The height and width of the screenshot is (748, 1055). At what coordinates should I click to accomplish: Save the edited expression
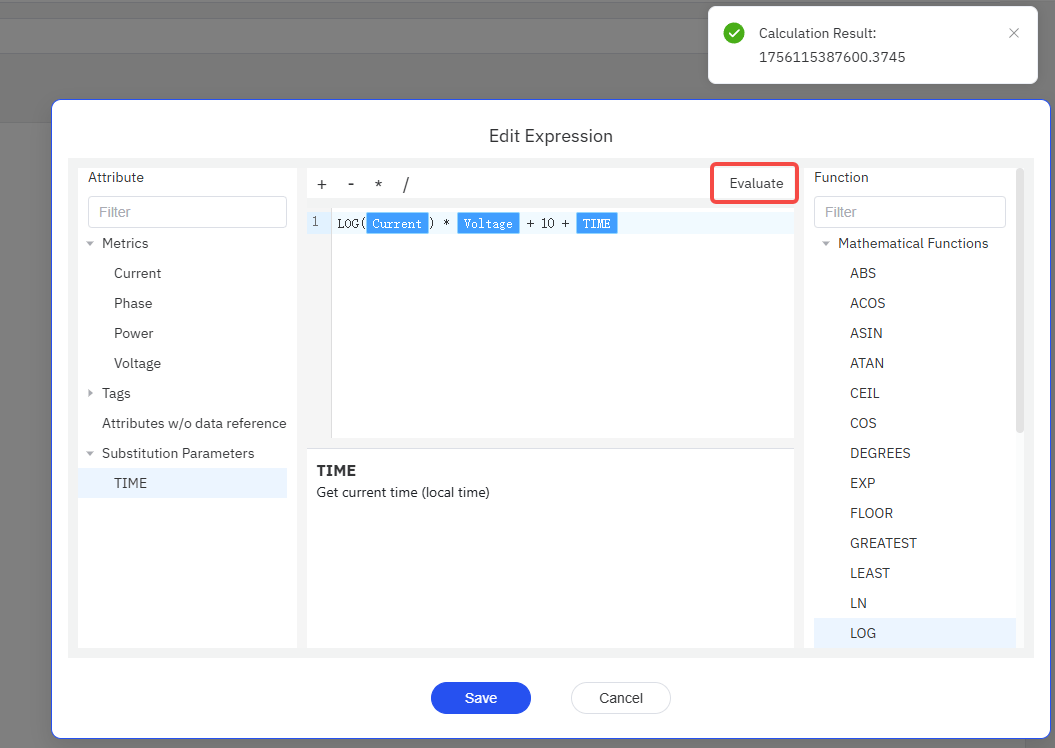[x=480, y=698]
